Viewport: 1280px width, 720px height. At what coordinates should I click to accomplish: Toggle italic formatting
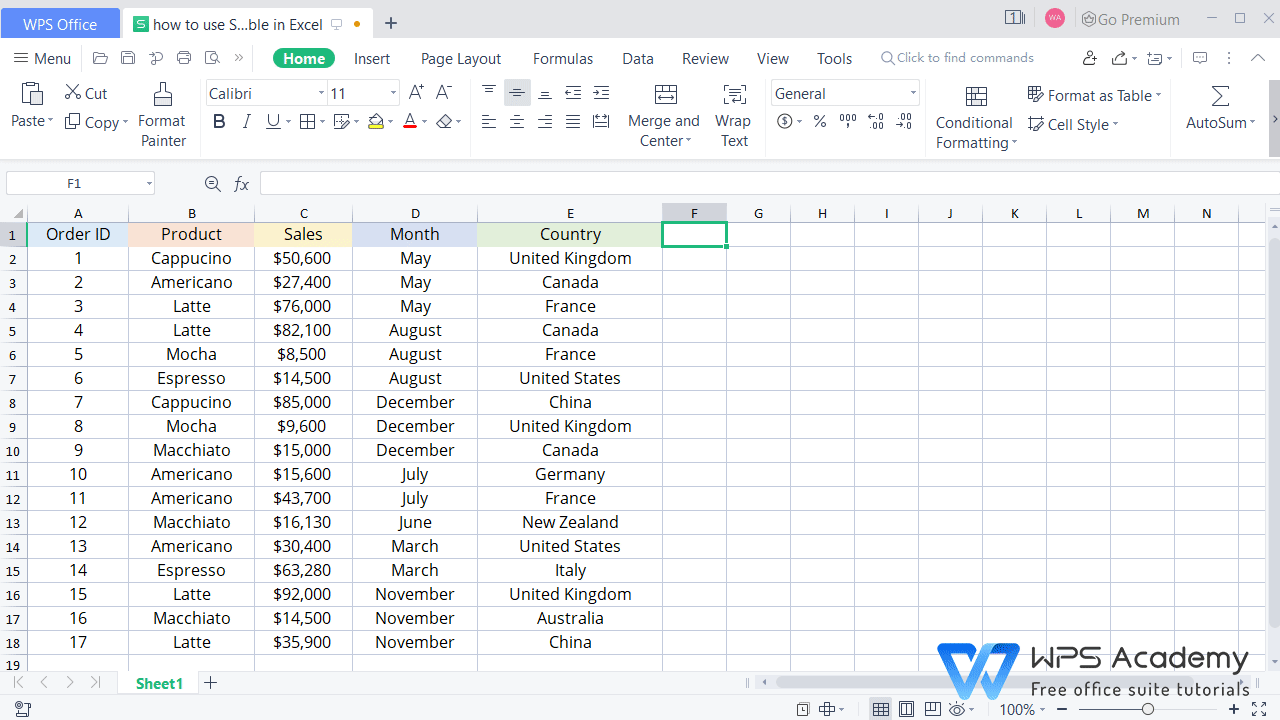pyautogui.click(x=246, y=121)
